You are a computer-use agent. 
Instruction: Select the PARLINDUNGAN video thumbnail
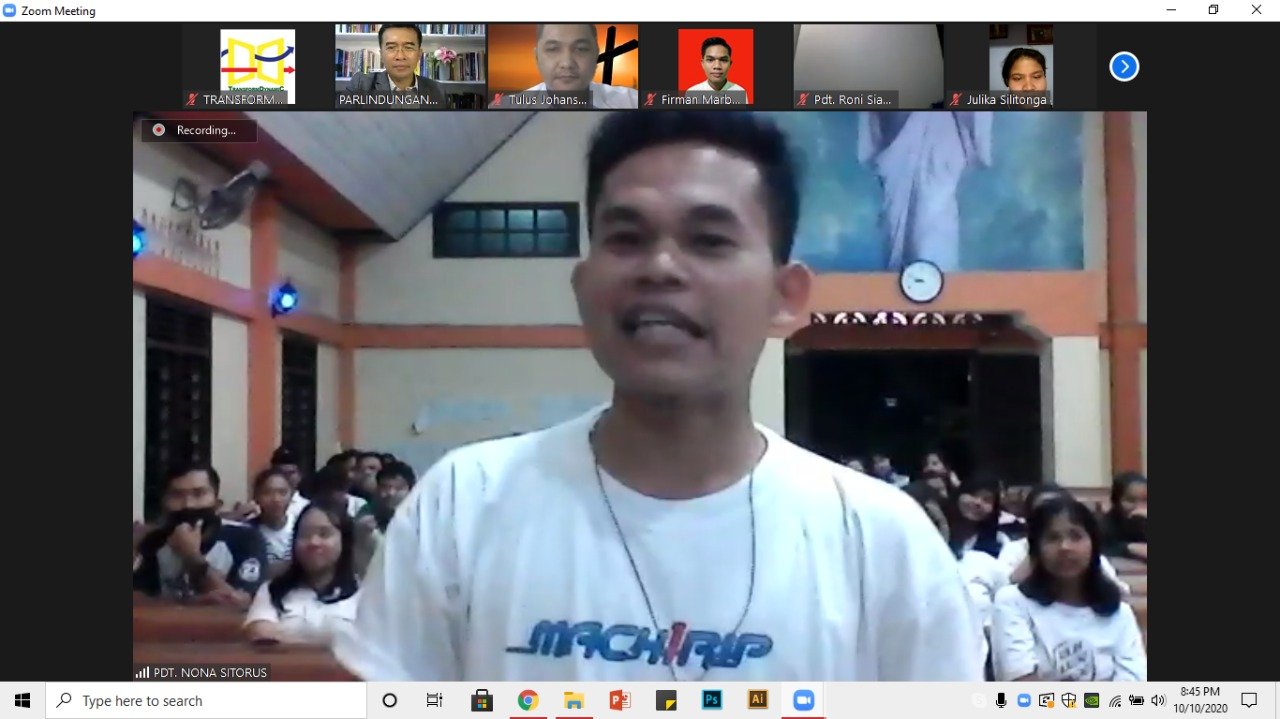[x=410, y=67]
